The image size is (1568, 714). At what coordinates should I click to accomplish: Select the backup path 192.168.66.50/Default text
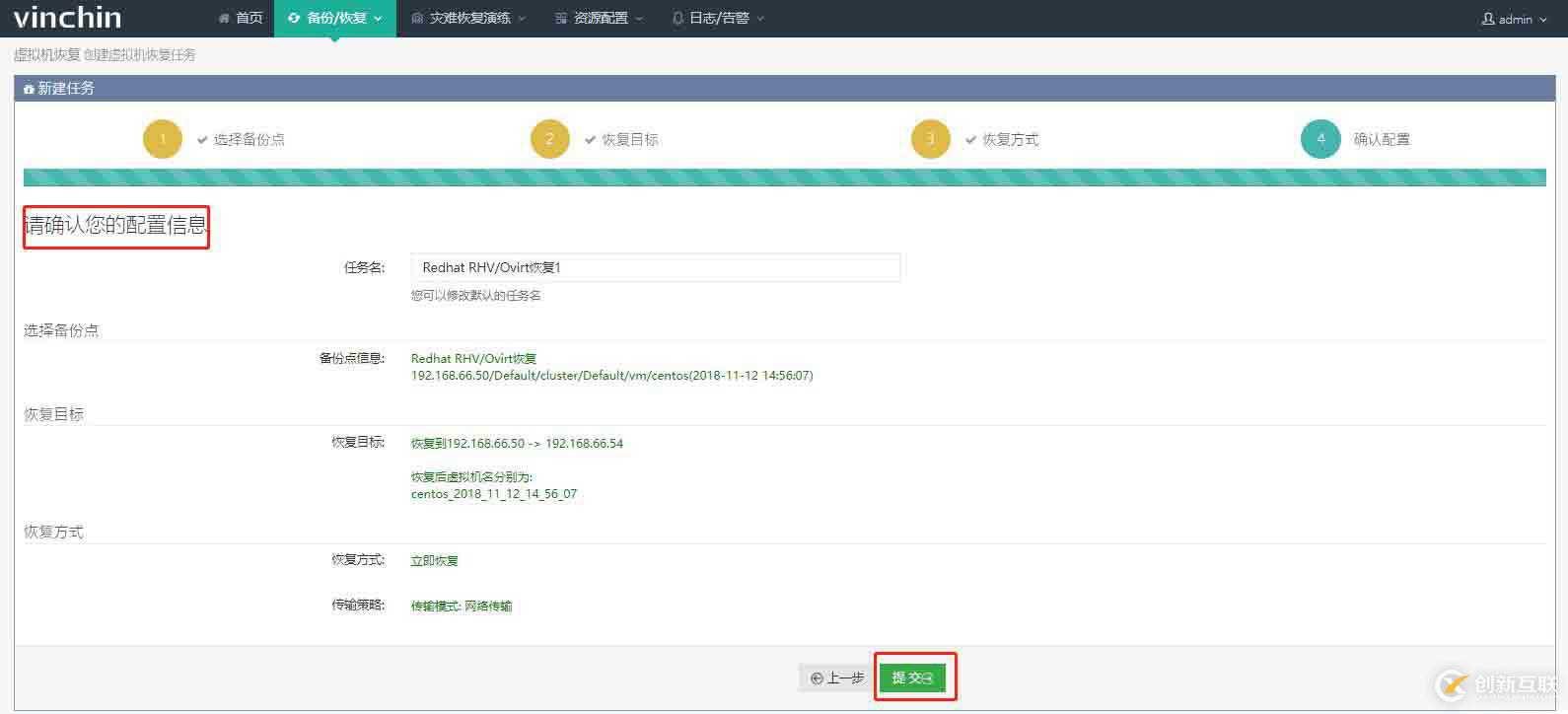tap(611, 376)
